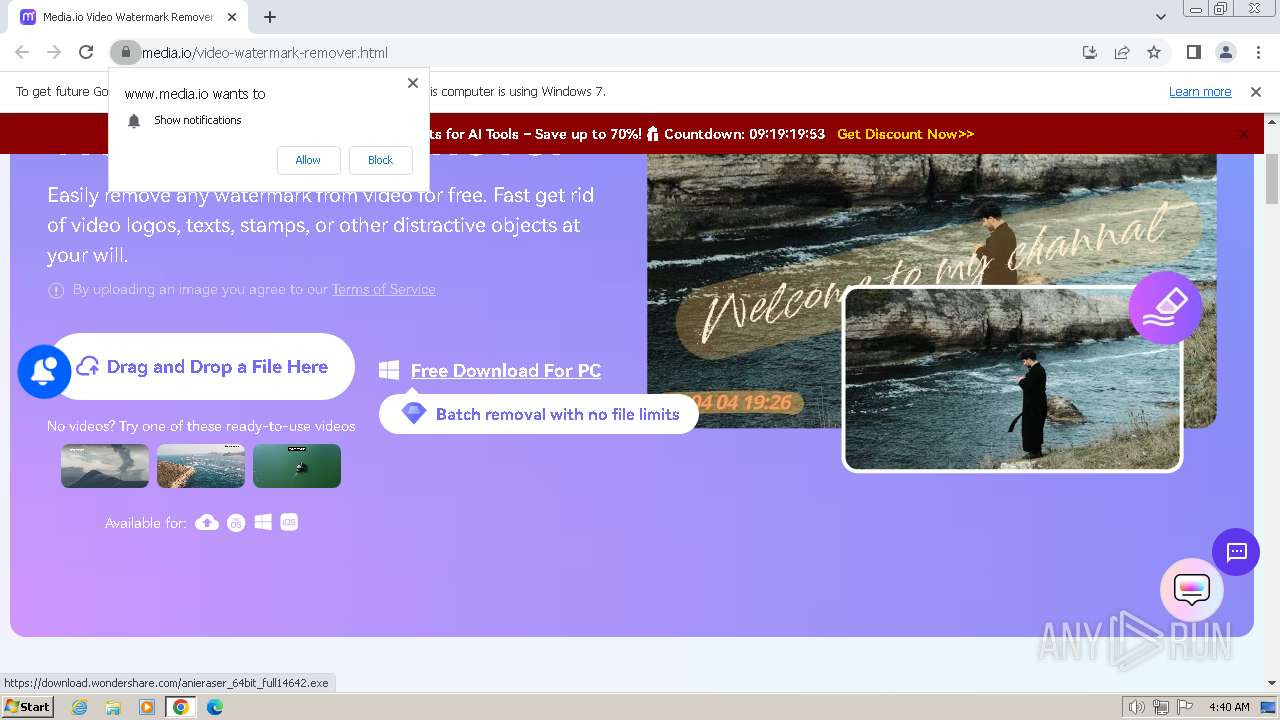The height and width of the screenshot is (720, 1280).
Task: Close the notification permission popup
Action: (x=412, y=83)
